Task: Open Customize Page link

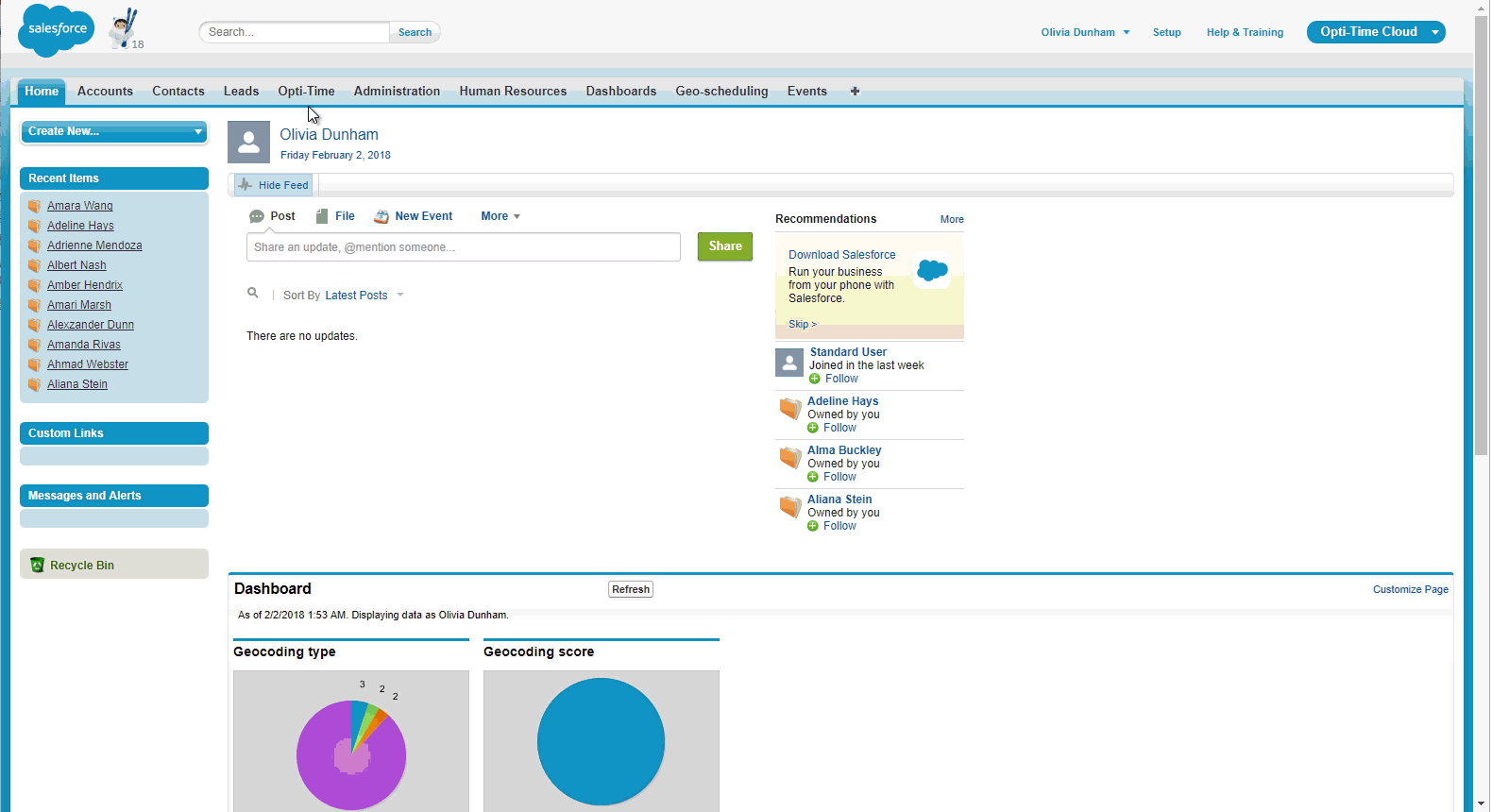Action: (1410, 589)
